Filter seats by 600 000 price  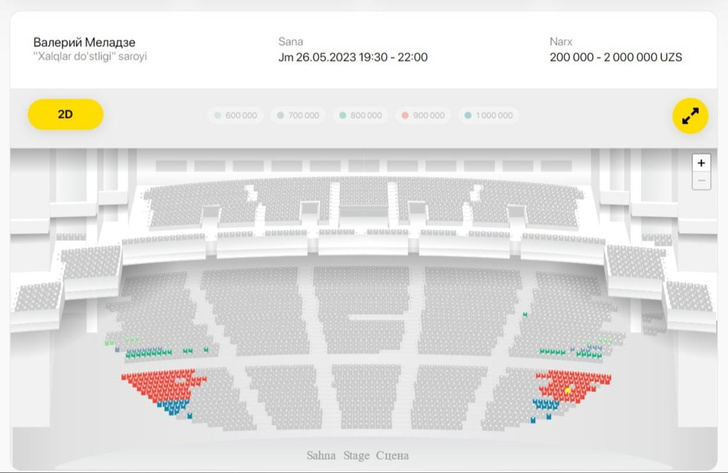236,116
